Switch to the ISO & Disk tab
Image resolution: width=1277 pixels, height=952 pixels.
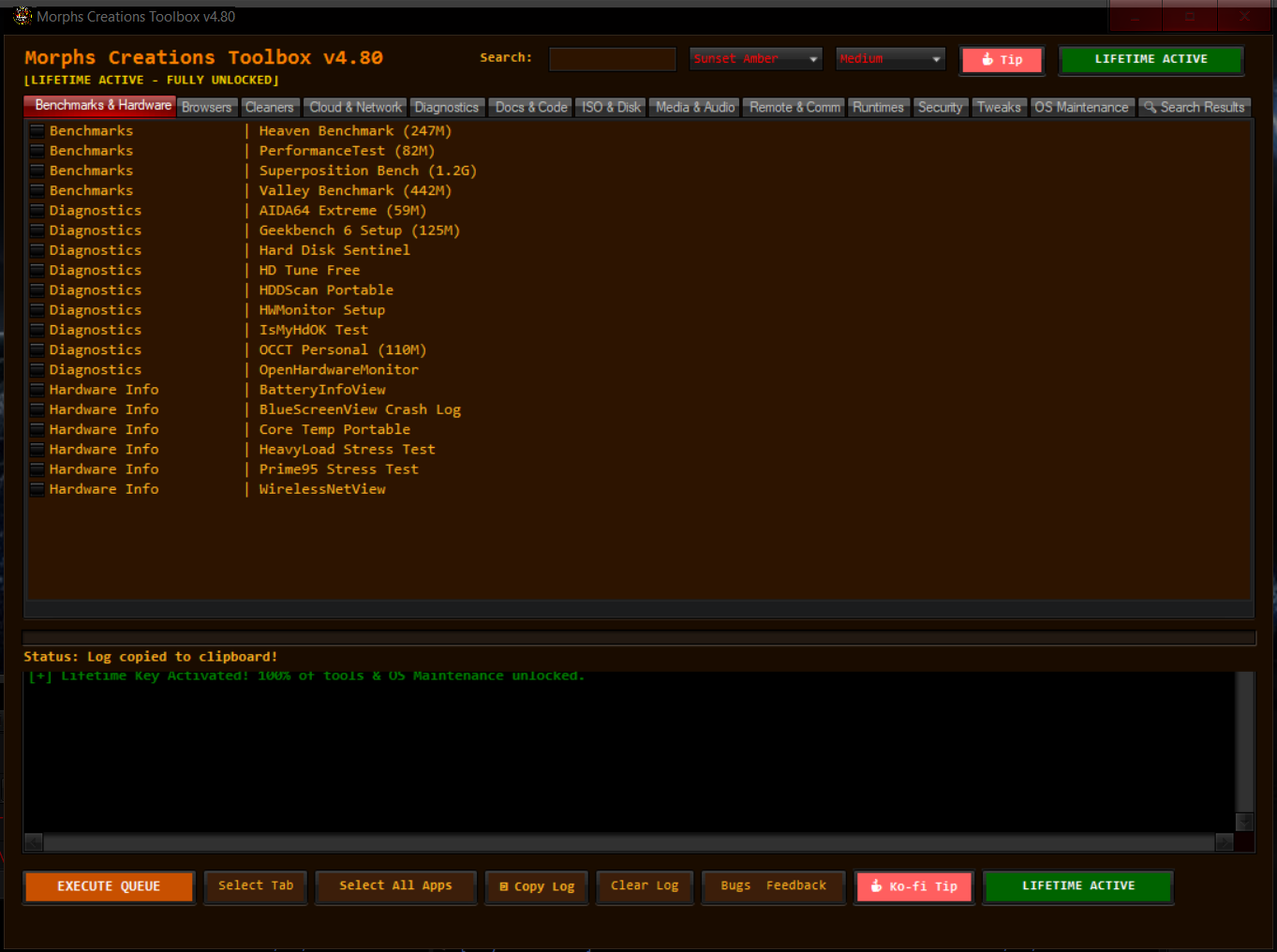611,108
